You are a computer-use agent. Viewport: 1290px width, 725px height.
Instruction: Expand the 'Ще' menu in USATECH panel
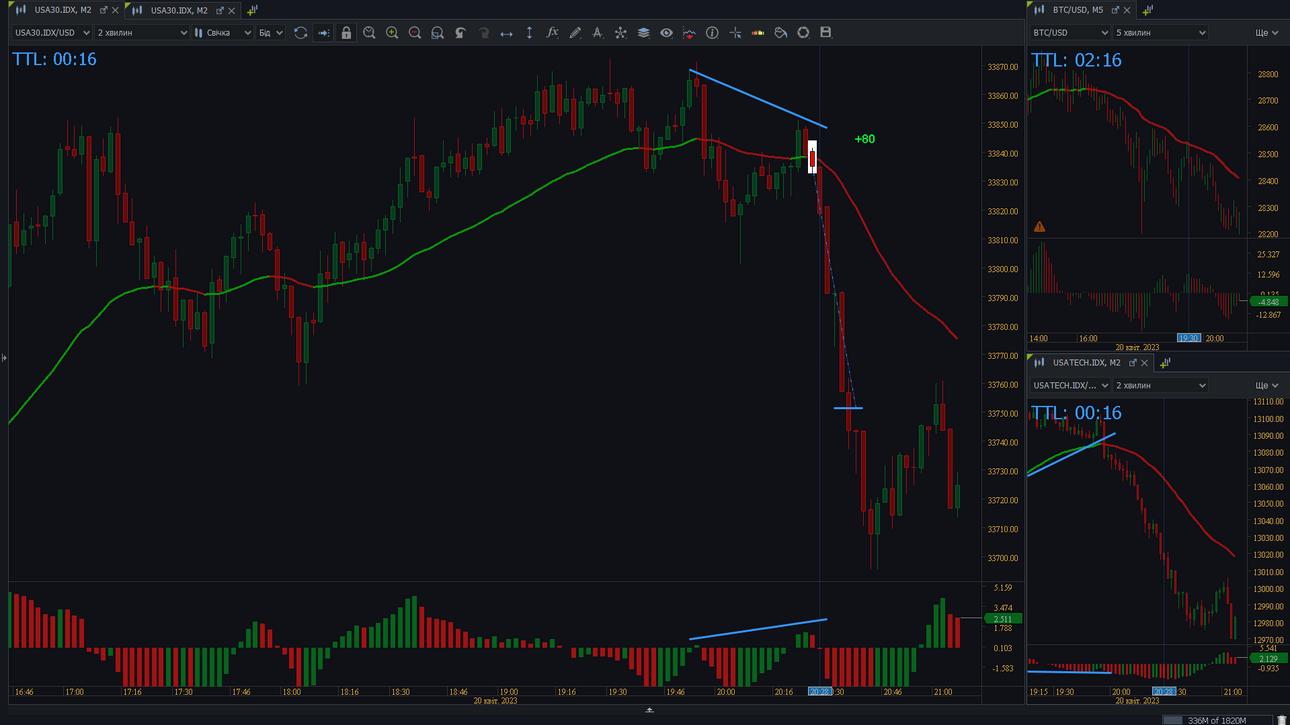tap(1267, 385)
